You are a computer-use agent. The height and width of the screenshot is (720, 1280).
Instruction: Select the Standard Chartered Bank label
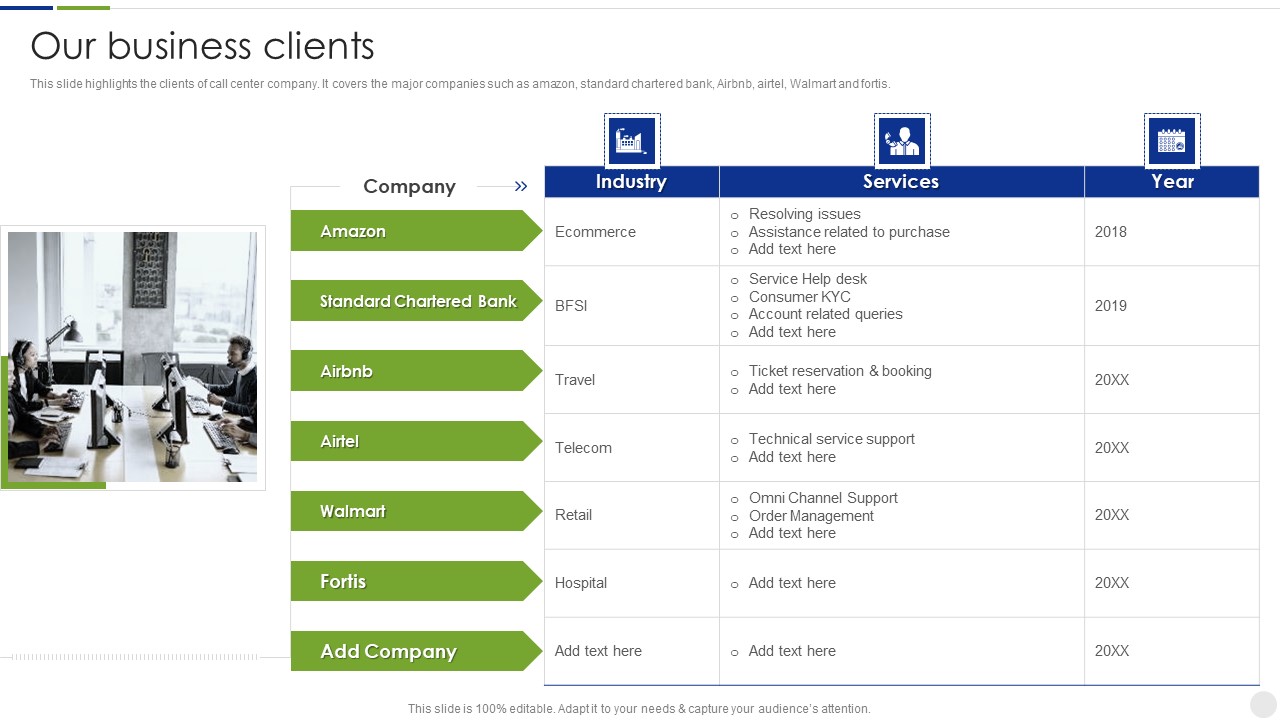click(416, 301)
